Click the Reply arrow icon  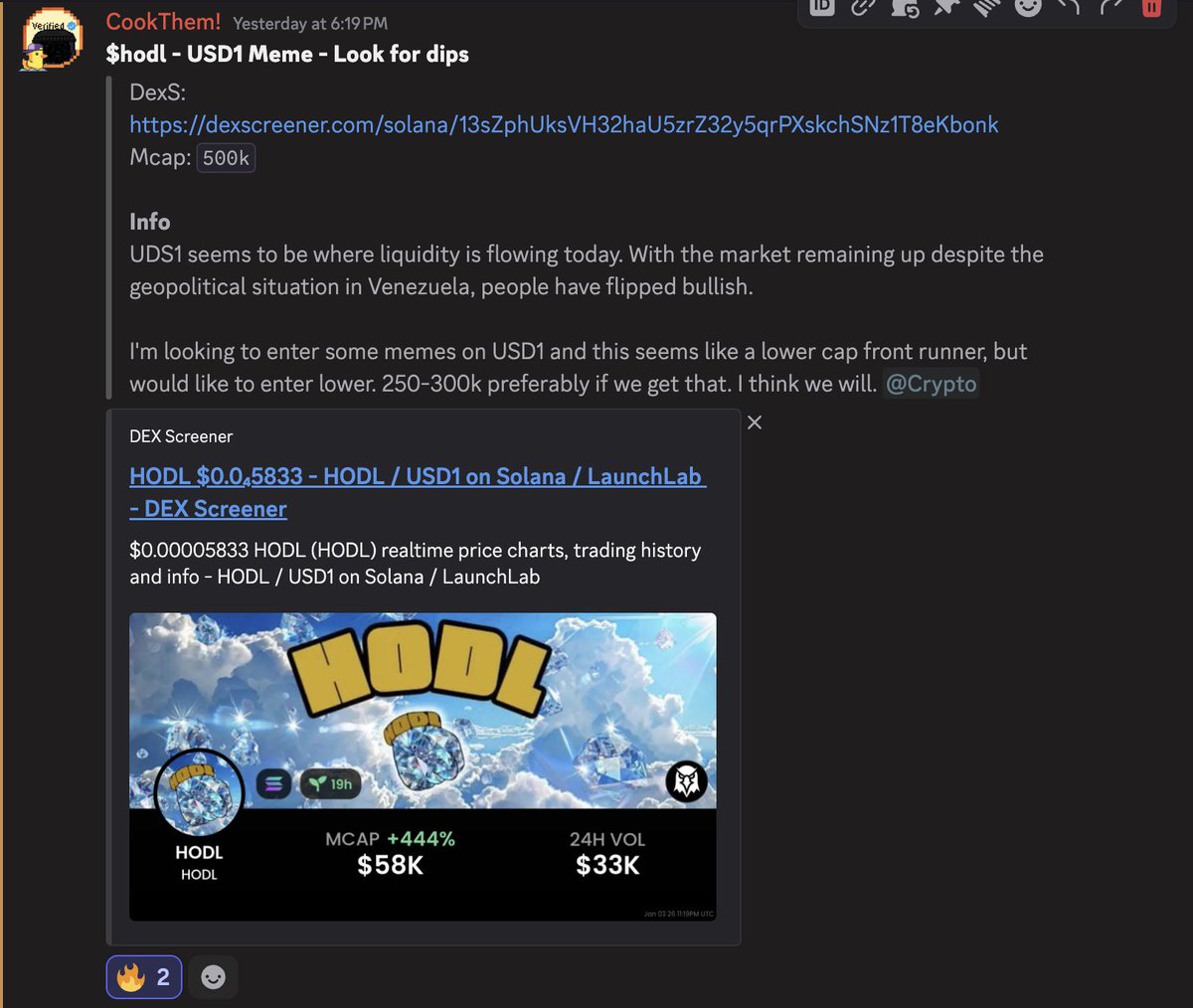[x=1069, y=7]
